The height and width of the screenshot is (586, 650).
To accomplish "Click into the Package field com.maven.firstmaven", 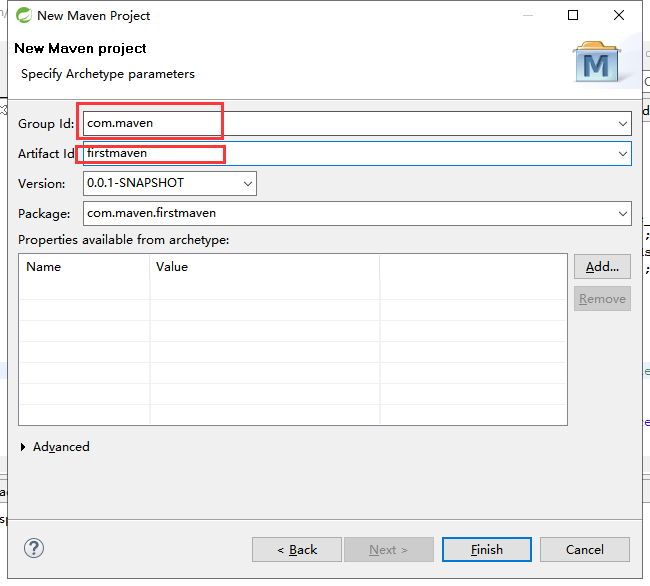I will point(357,214).
